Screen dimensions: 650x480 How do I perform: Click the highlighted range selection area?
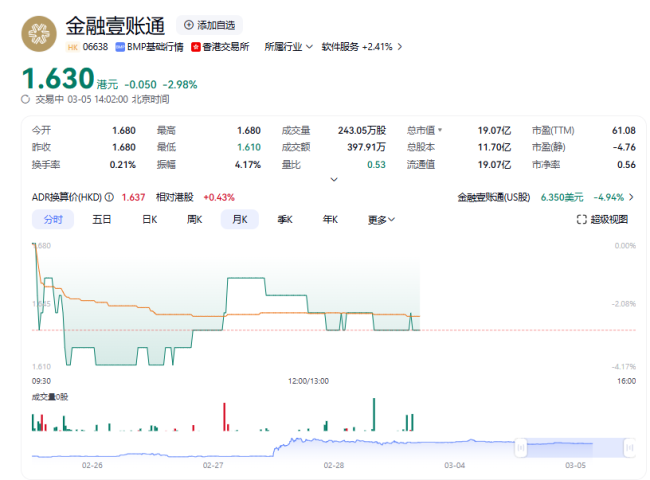575,448
